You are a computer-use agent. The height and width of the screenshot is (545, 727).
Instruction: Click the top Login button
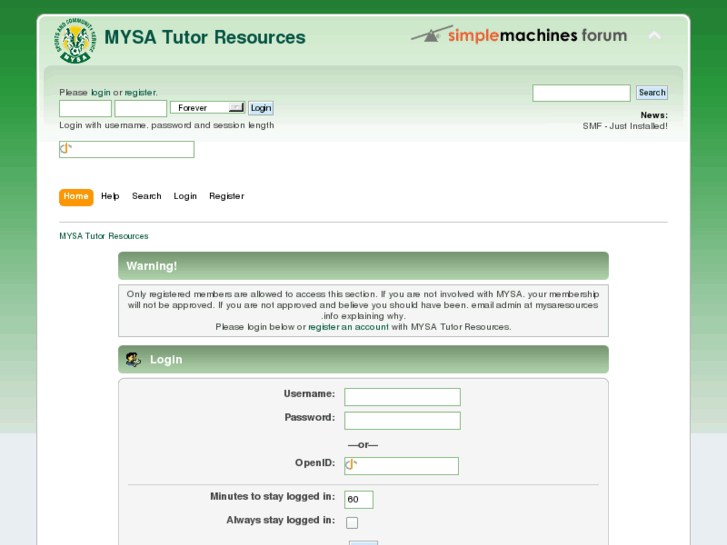(261, 108)
